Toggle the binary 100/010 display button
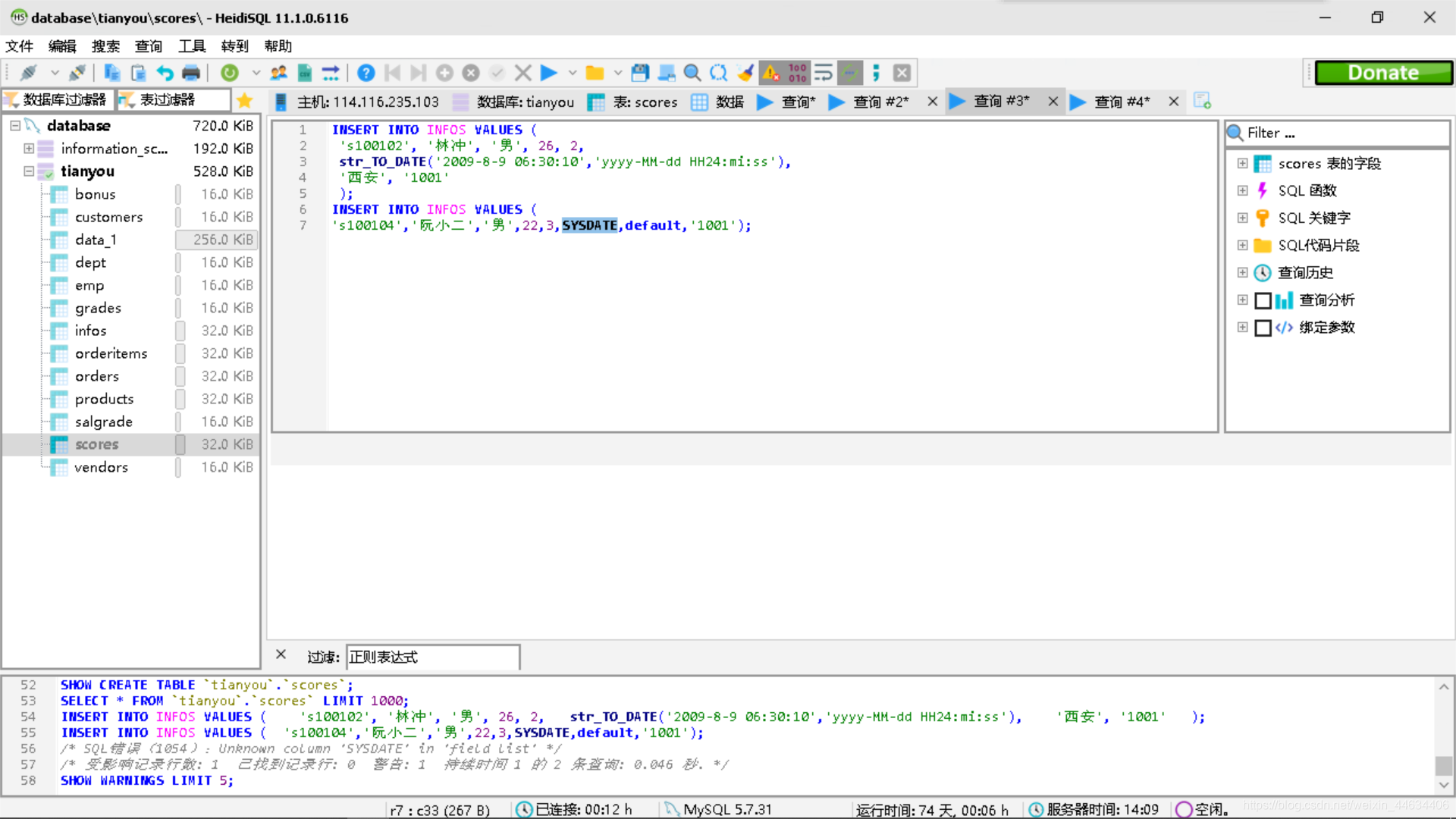 [x=797, y=73]
